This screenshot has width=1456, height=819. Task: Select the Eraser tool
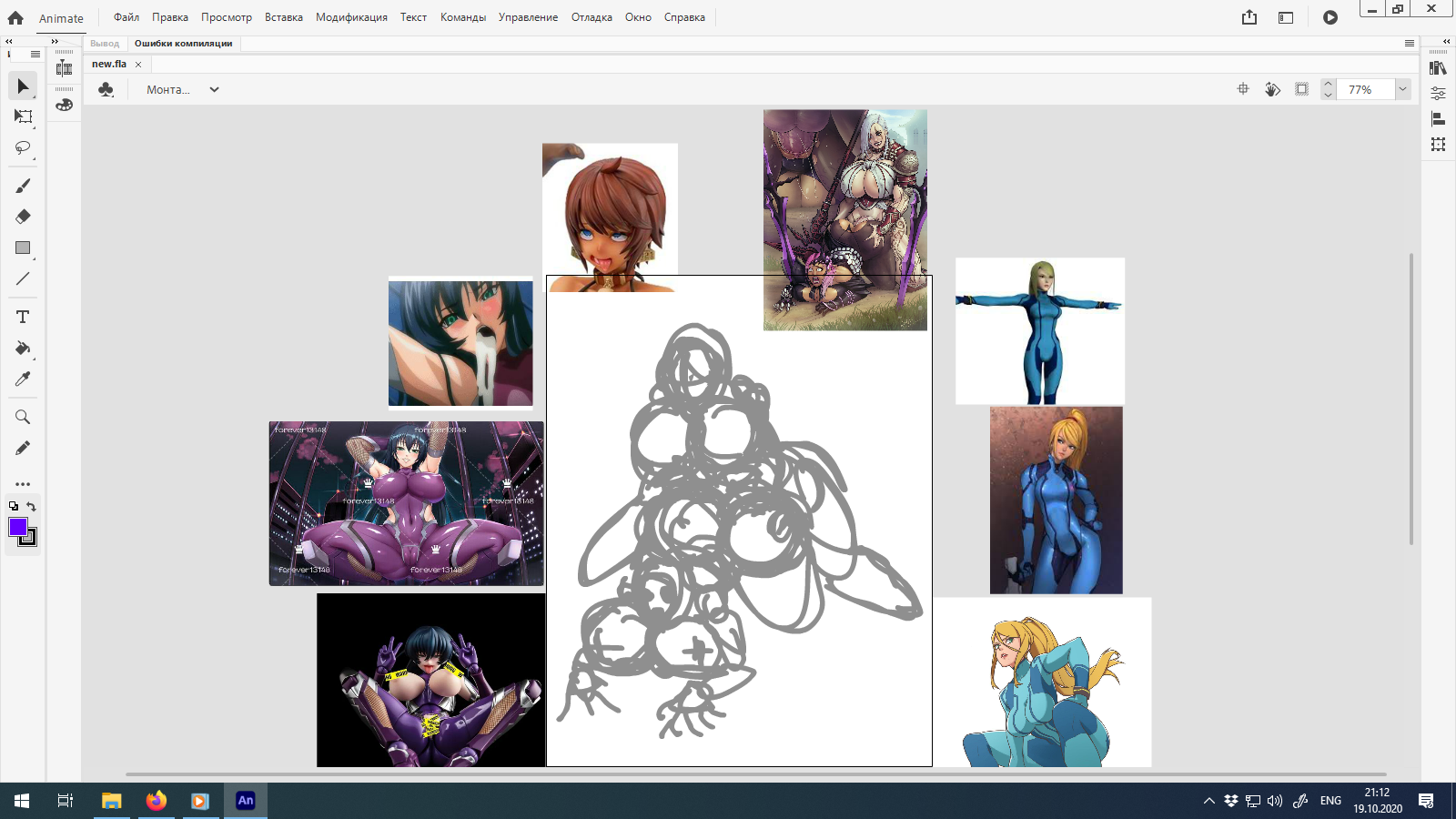pos(23,217)
